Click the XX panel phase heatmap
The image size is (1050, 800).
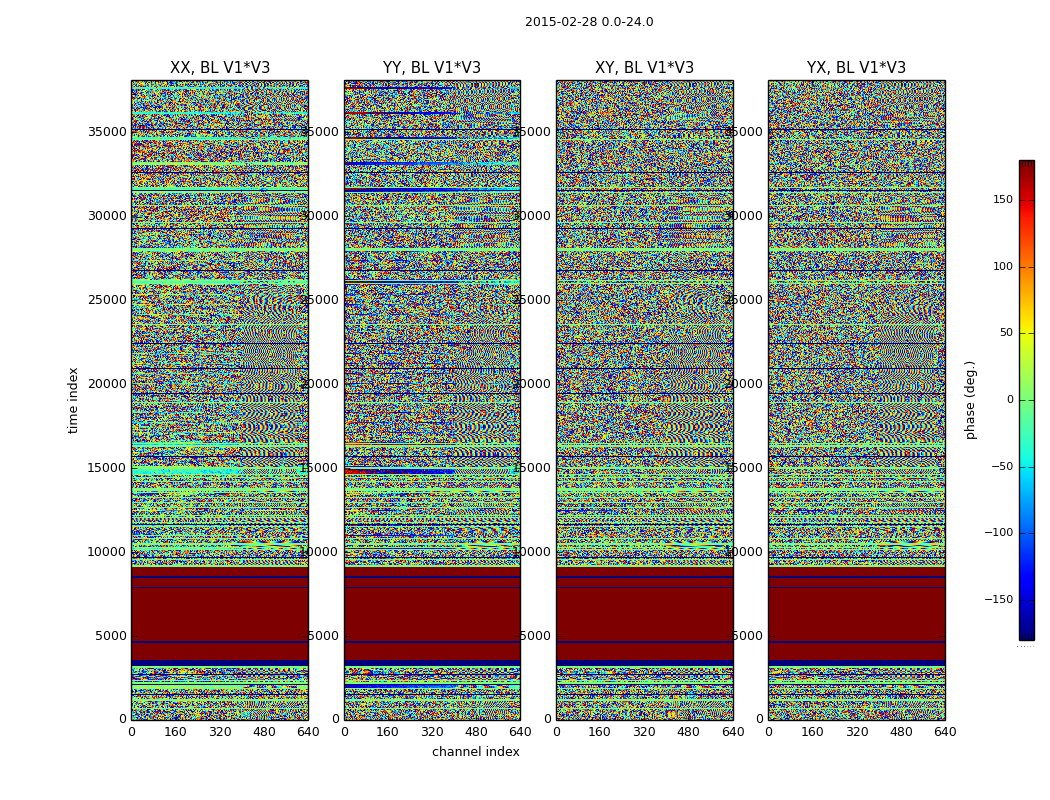pos(220,400)
